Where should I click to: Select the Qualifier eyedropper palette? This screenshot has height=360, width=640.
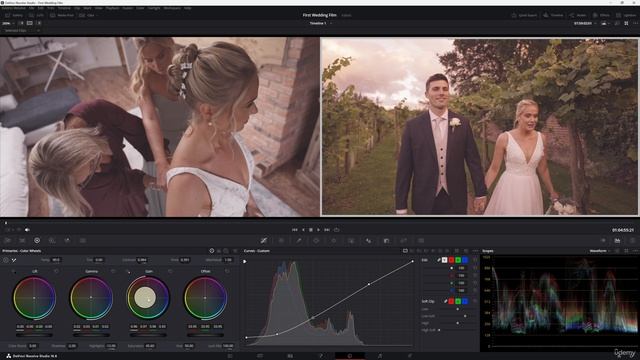pyautogui.click(x=299, y=240)
